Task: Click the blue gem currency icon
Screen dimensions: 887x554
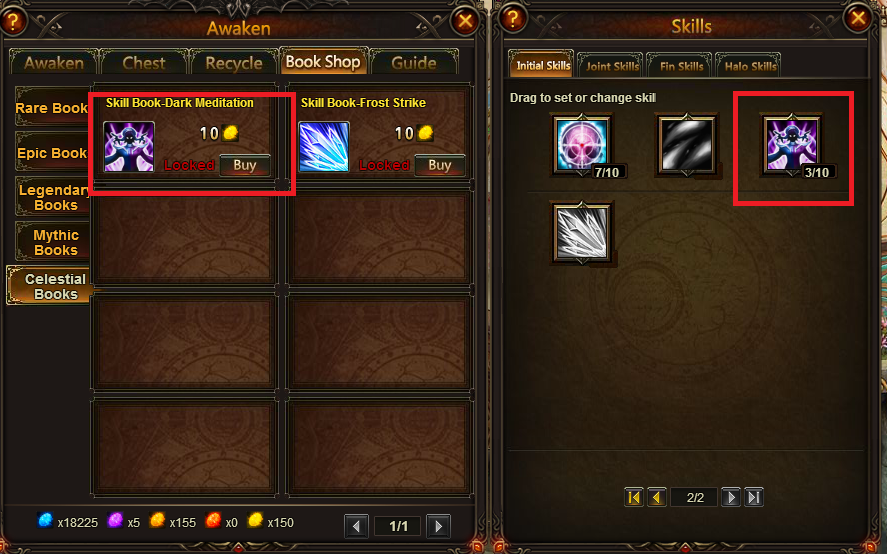Action: click(45, 520)
